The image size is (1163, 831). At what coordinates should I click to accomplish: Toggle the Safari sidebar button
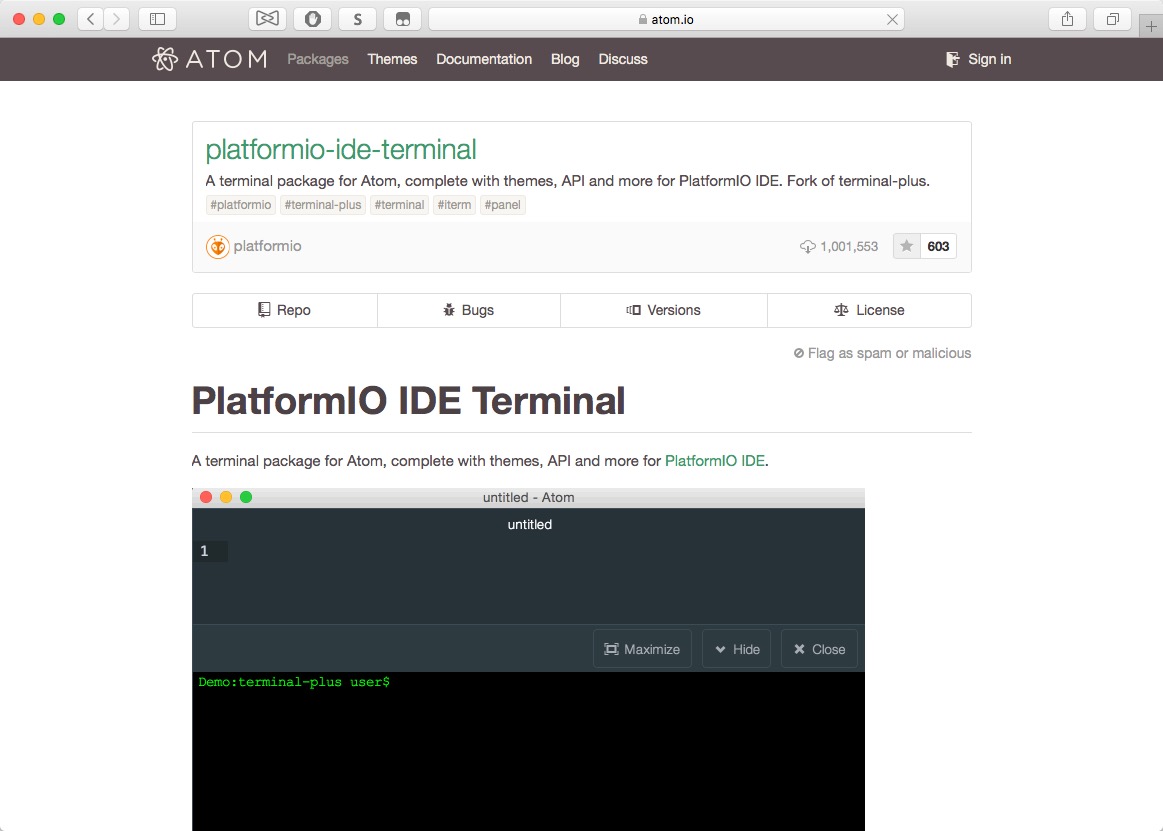pos(157,19)
